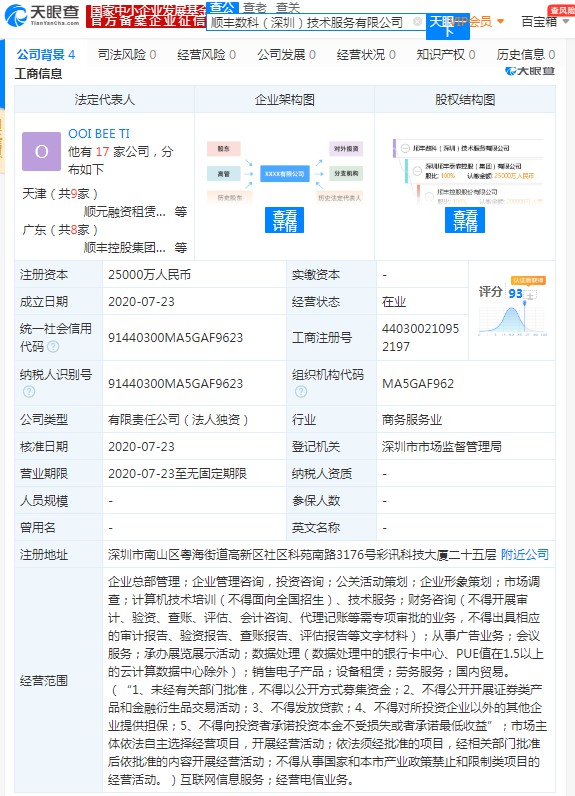Open 附近公司 link beside address
575x796 pixels.
click(x=525, y=554)
